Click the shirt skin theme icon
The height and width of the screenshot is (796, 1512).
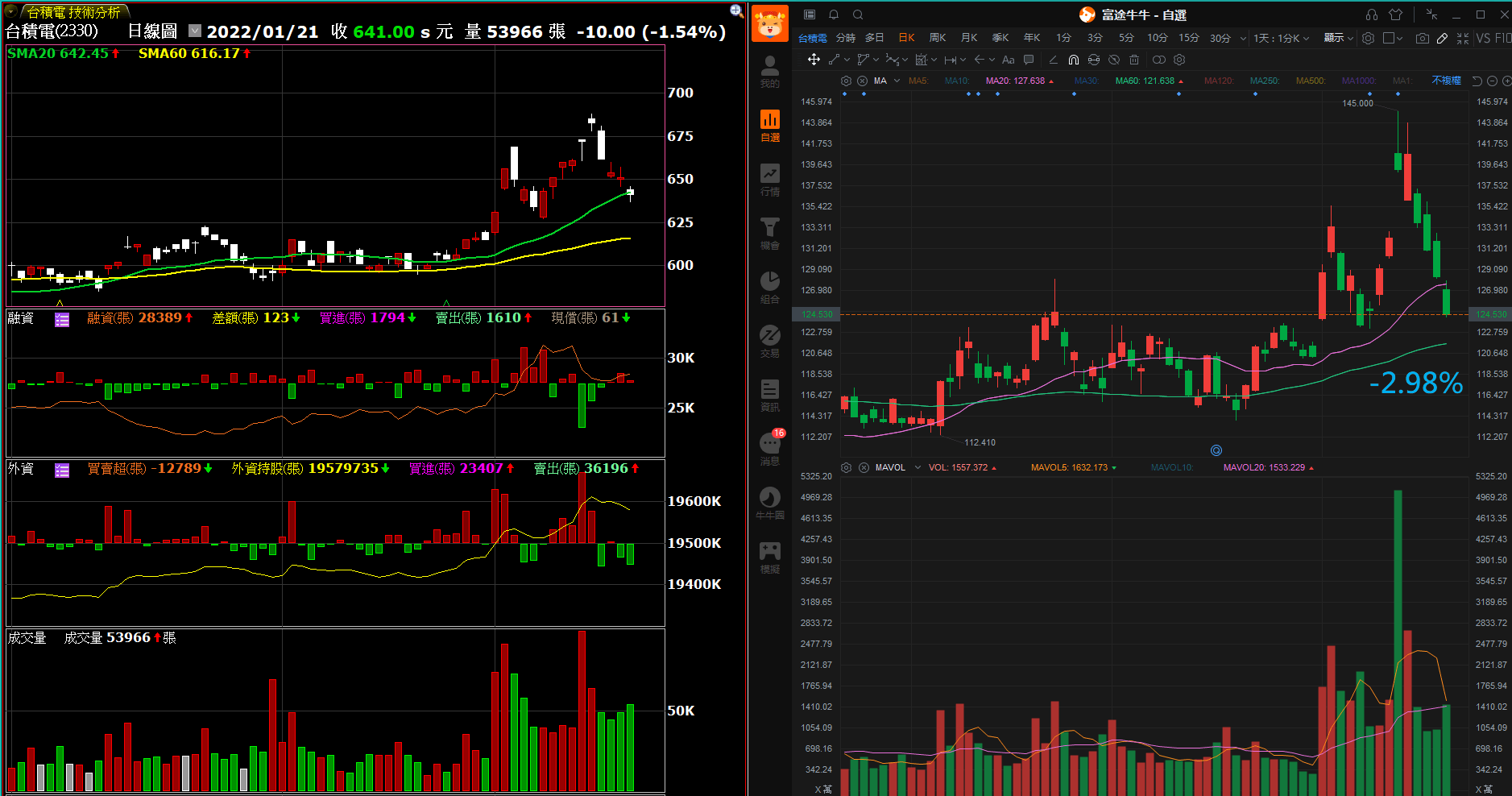(1396, 15)
